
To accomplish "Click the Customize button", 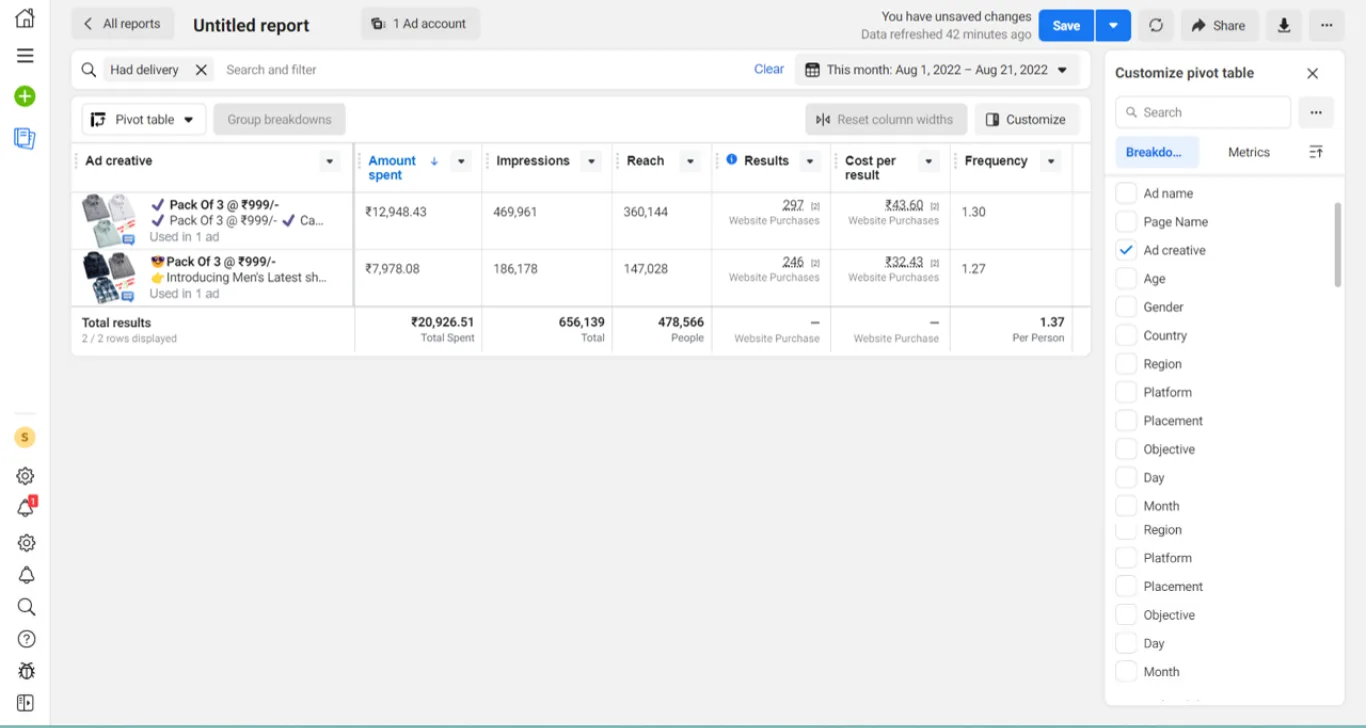I will click(x=1027, y=119).
